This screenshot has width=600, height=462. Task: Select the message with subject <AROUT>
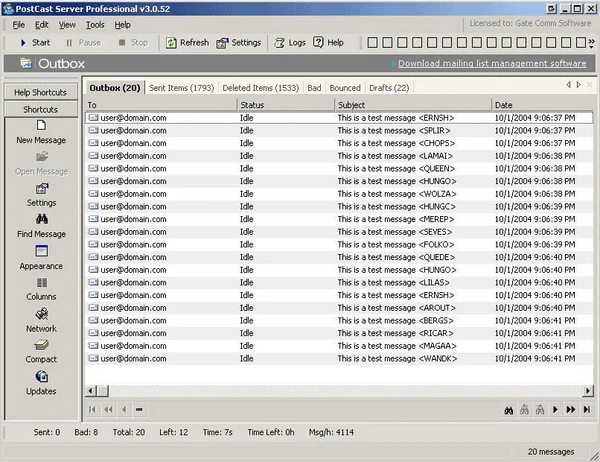(339, 308)
